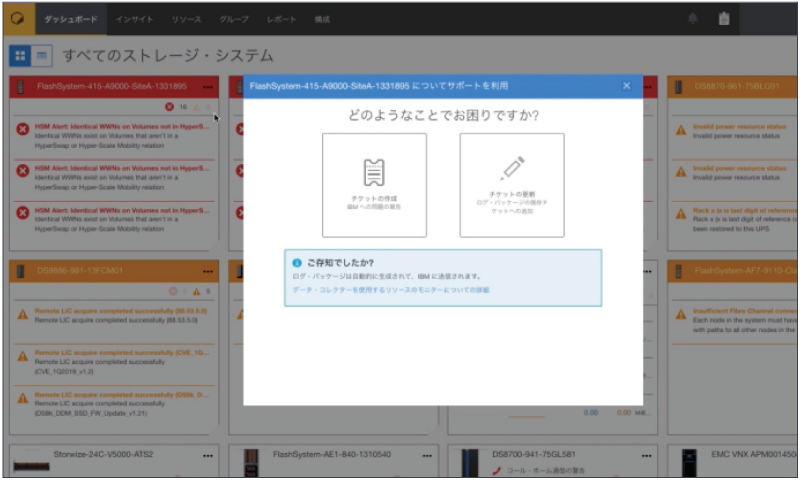800x480 pixels.
Task: Open Remote LIC acquire completed successfully (CVE_1Q... alert
Action: pyautogui.click(x=122, y=352)
